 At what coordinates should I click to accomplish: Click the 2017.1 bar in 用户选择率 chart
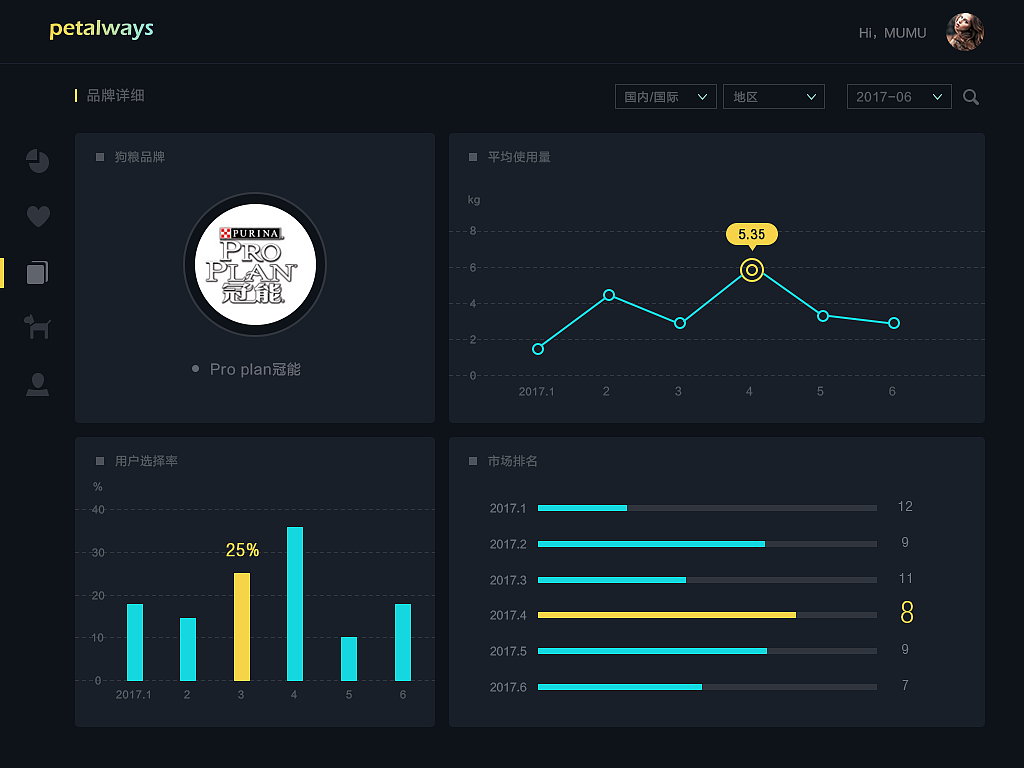click(135, 643)
